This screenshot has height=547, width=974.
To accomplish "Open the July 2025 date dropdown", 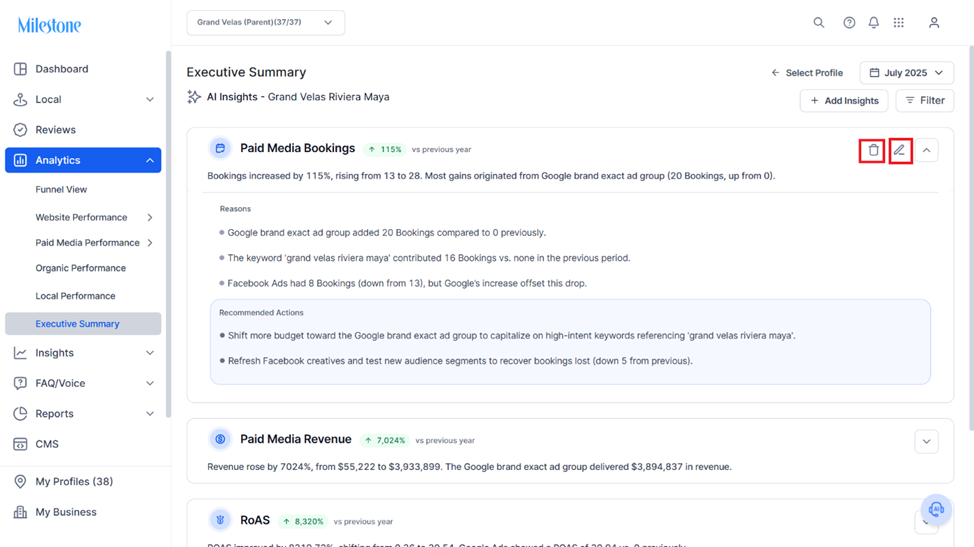I will pyautogui.click(x=906, y=73).
